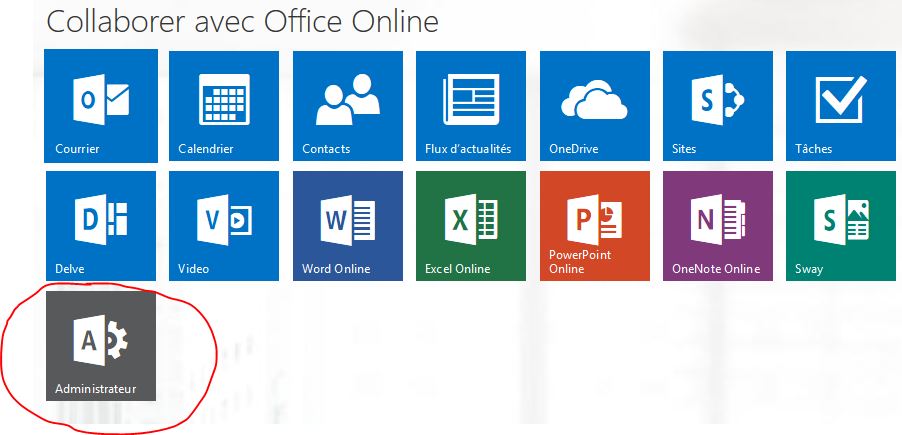Open the OneDrive cloud tile
This screenshot has width=902, height=435.
[x=595, y=106]
